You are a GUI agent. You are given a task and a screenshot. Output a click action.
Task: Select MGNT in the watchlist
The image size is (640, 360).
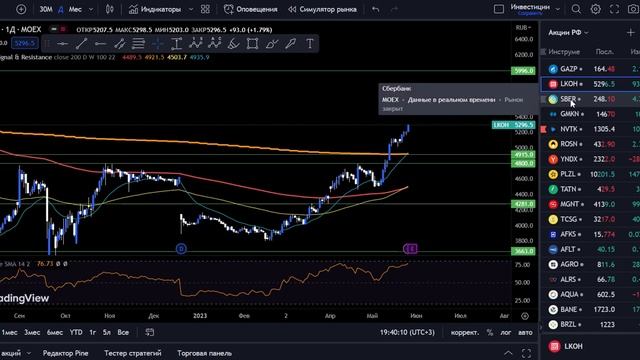click(x=590, y=204)
